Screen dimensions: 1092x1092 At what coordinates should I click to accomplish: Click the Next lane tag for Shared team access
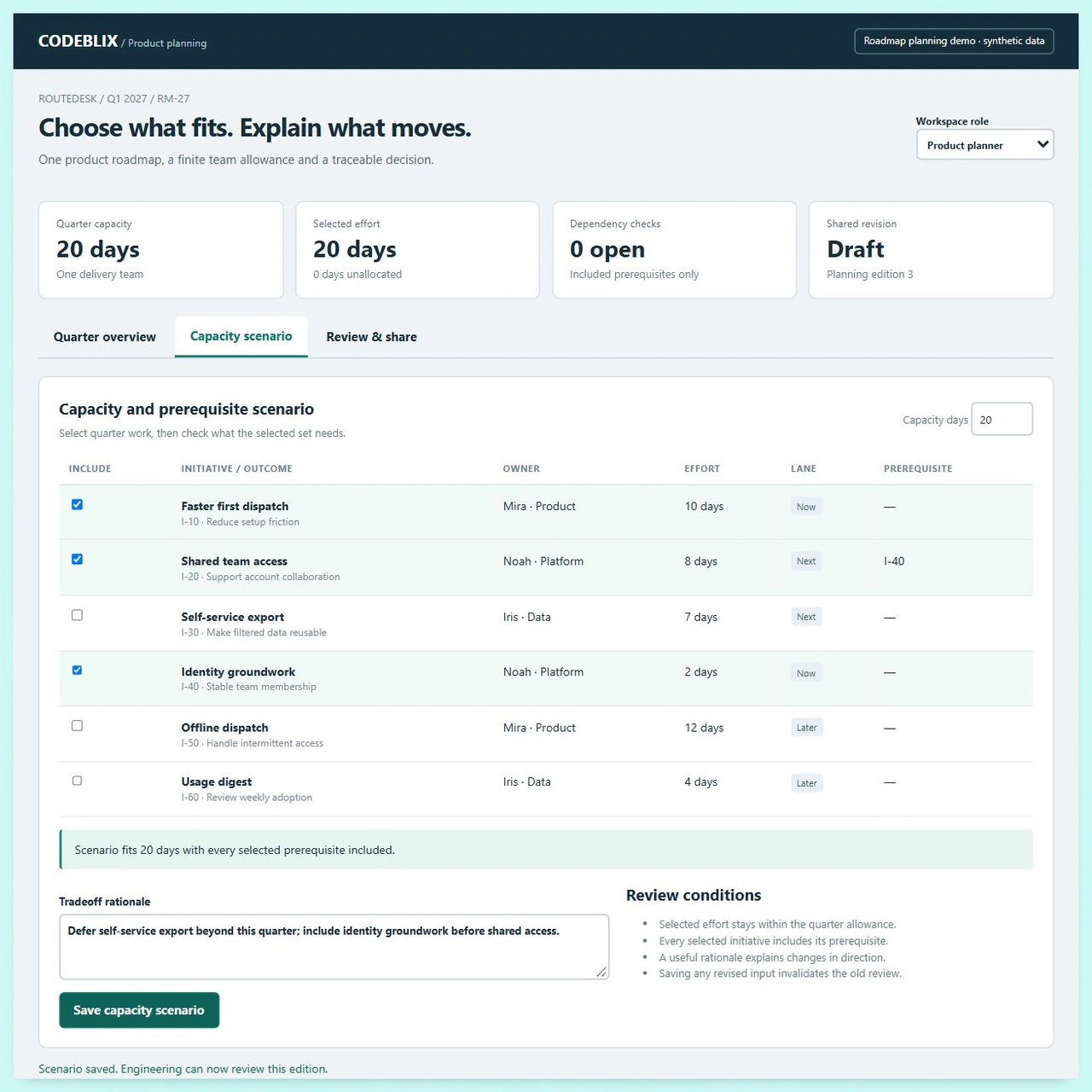(x=806, y=561)
